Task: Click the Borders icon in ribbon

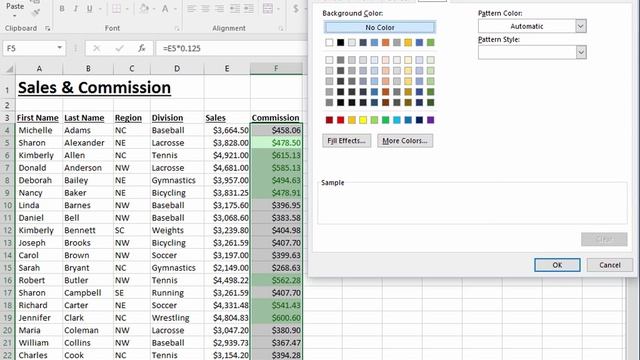Action: coord(116,9)
